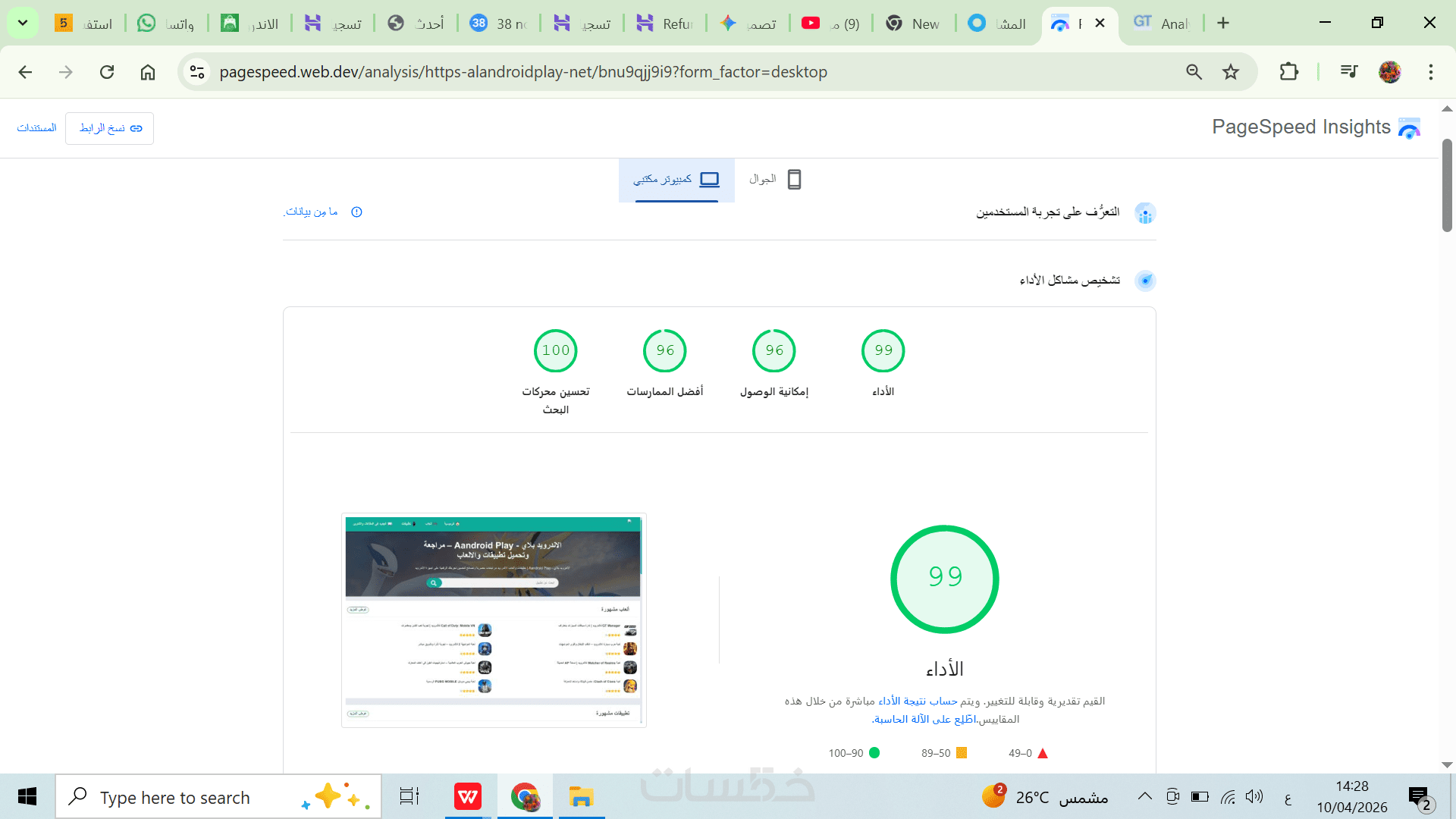
Task: Click the copy link (نسخ الرابط) button
Action: [x=110, y=128]
